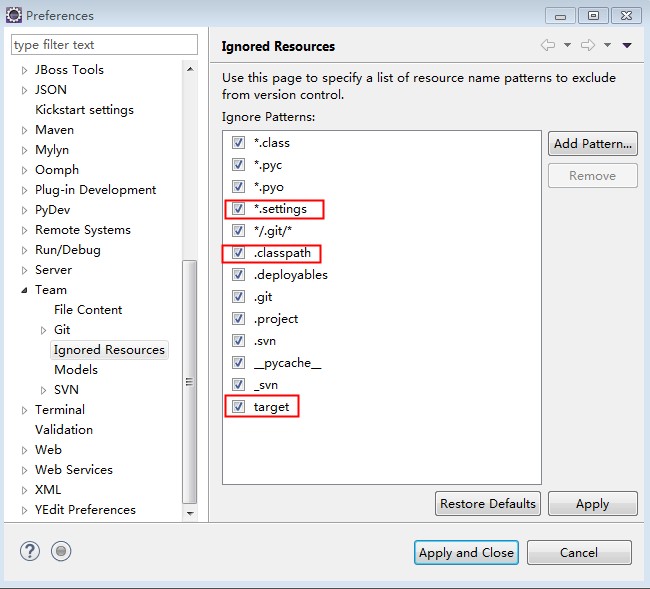Viewport: 650px width, 589px height.
Task: Disable the target ignore pattern checkbox
Action: coord(238,407)
